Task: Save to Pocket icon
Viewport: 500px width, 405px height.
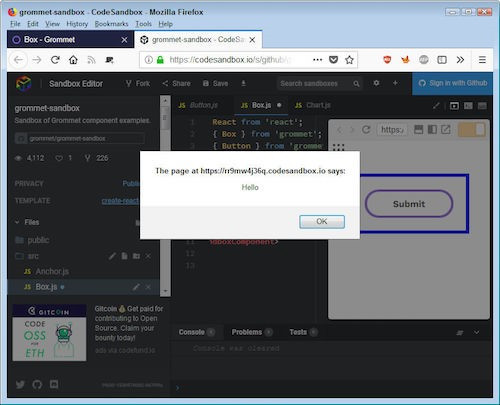Action: pyautogui.click(x=333, y=60)
